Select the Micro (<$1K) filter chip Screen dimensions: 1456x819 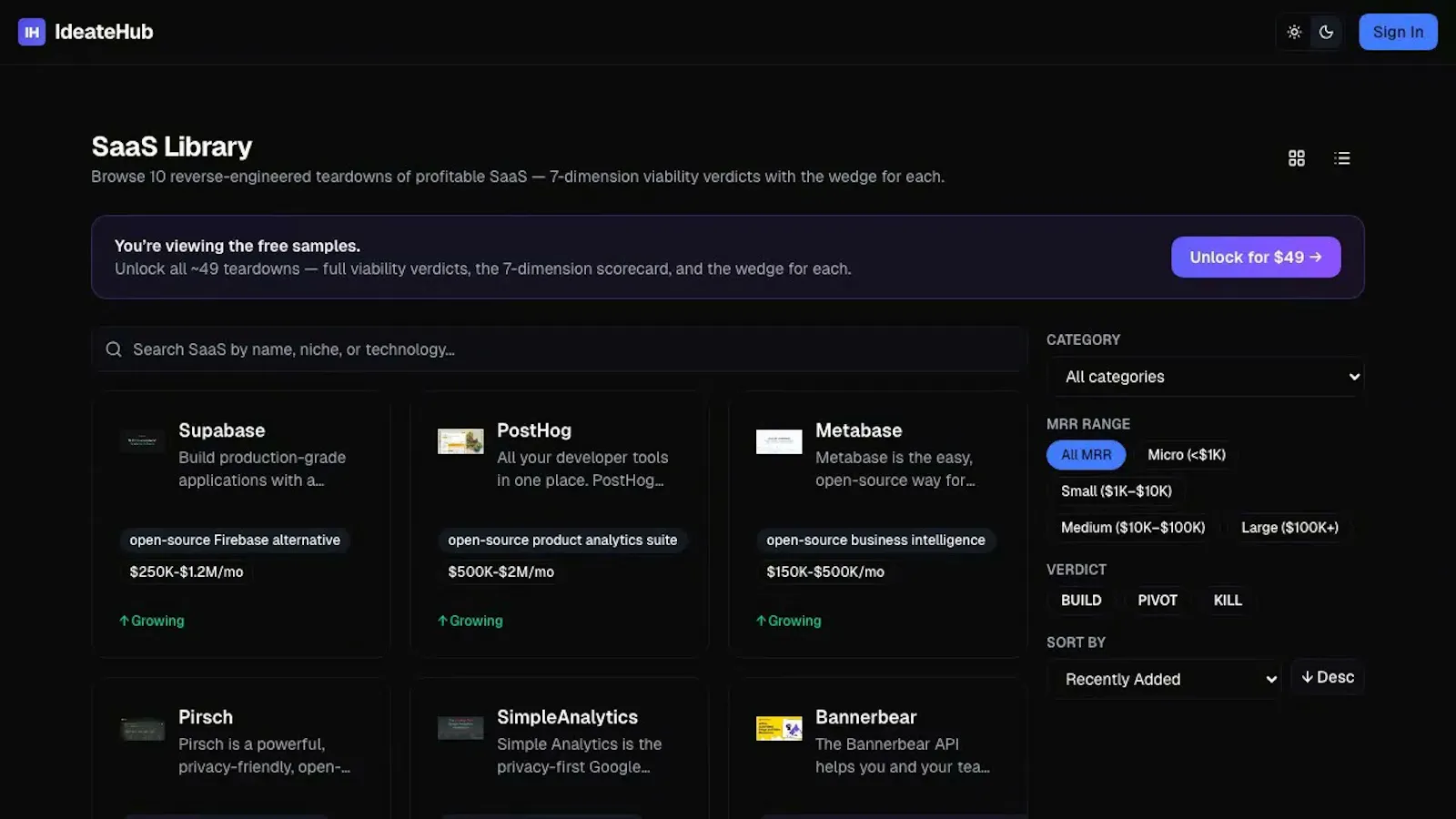(x=1187, y=455)
